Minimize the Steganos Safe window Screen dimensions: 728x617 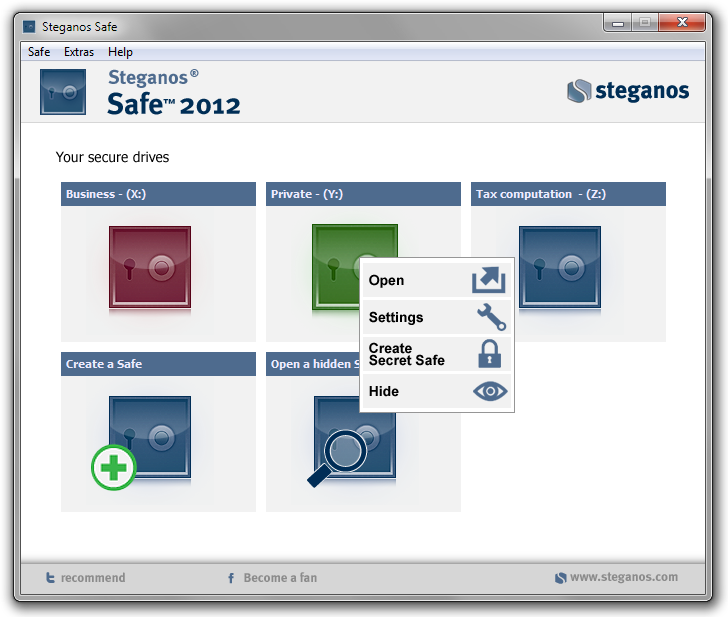pos(618,22)
